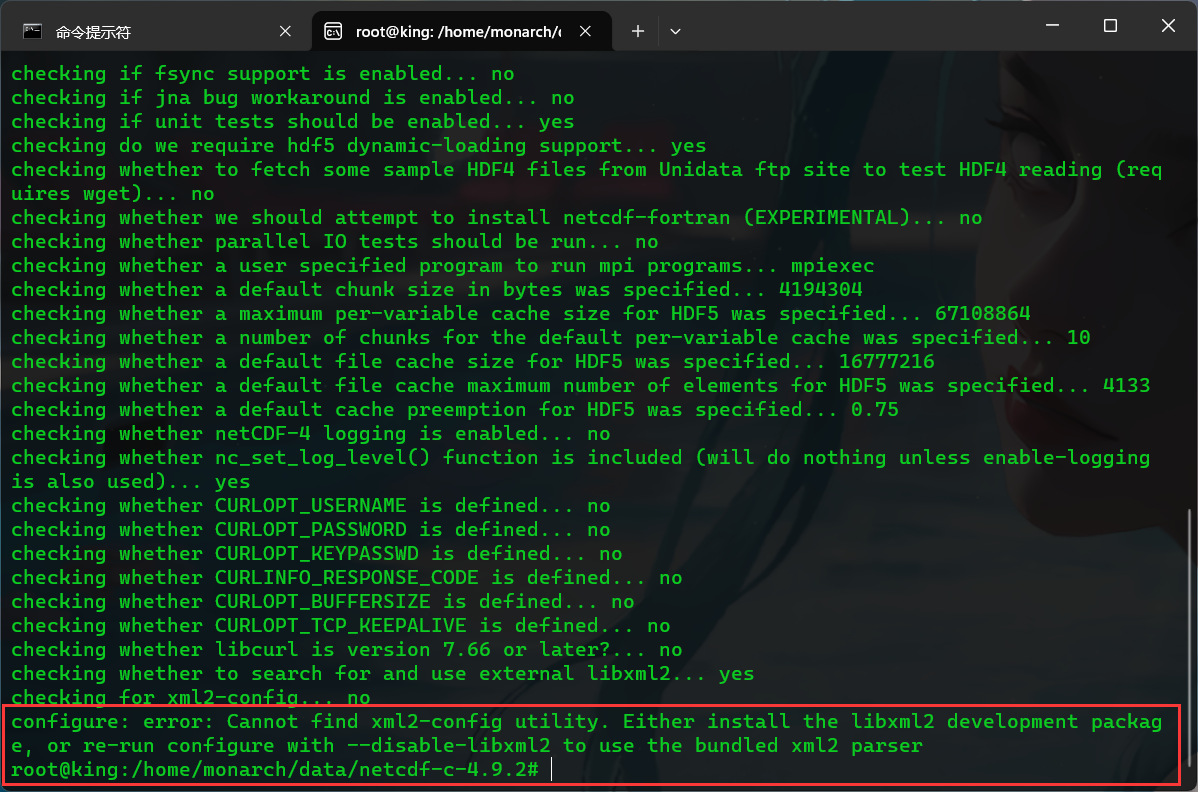
Task: Click the prompt line root@king:/home/monarch/data/netcdf-c-4.9.2#
Action: tap(275, 769)
